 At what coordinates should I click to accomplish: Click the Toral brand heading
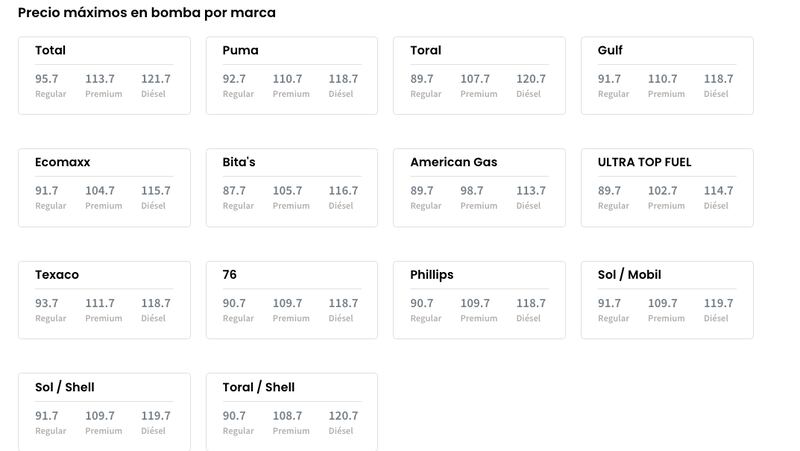[426, 50]
